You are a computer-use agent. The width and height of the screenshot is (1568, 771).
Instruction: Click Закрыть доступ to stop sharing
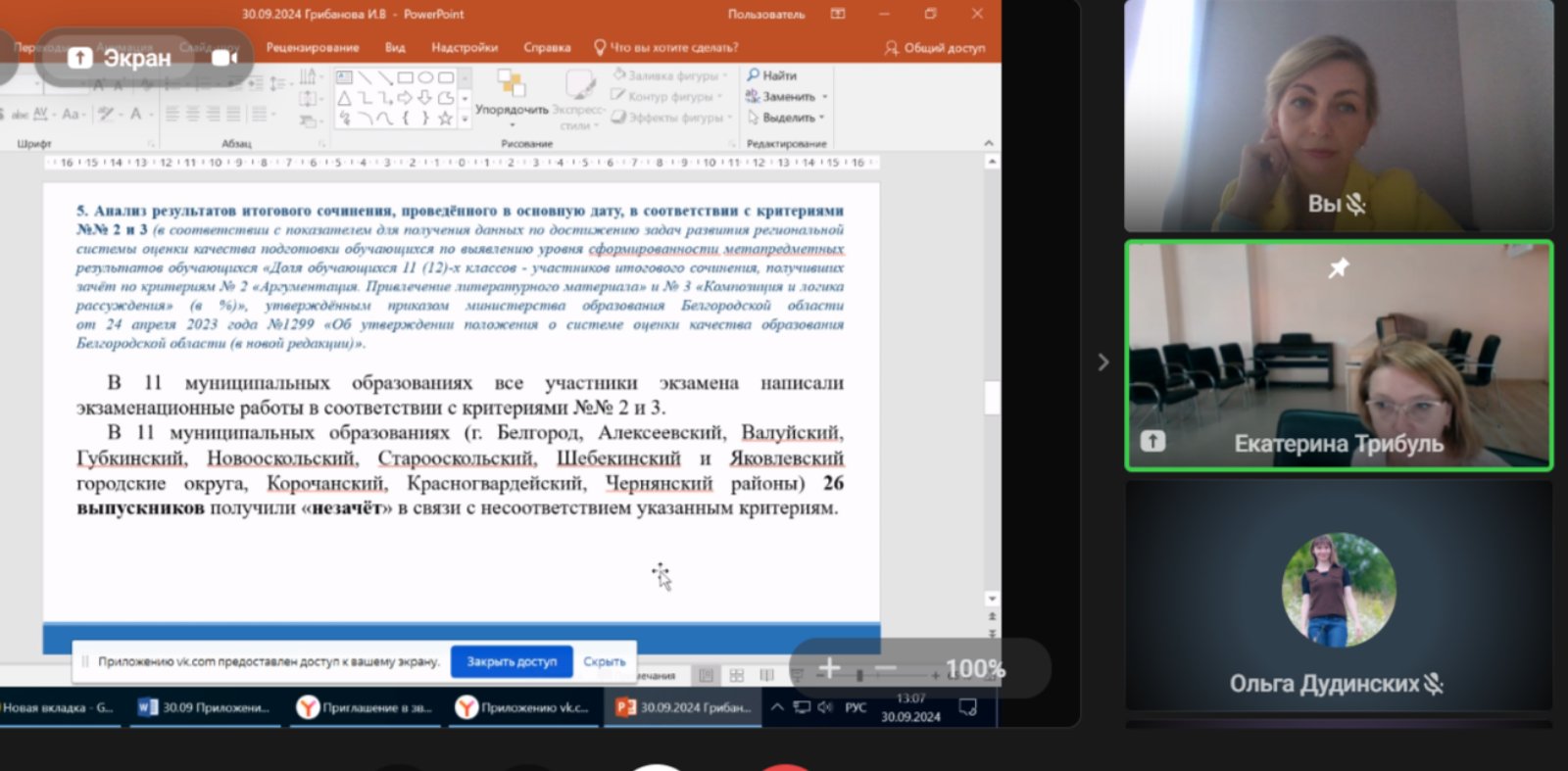pos(512,661)
